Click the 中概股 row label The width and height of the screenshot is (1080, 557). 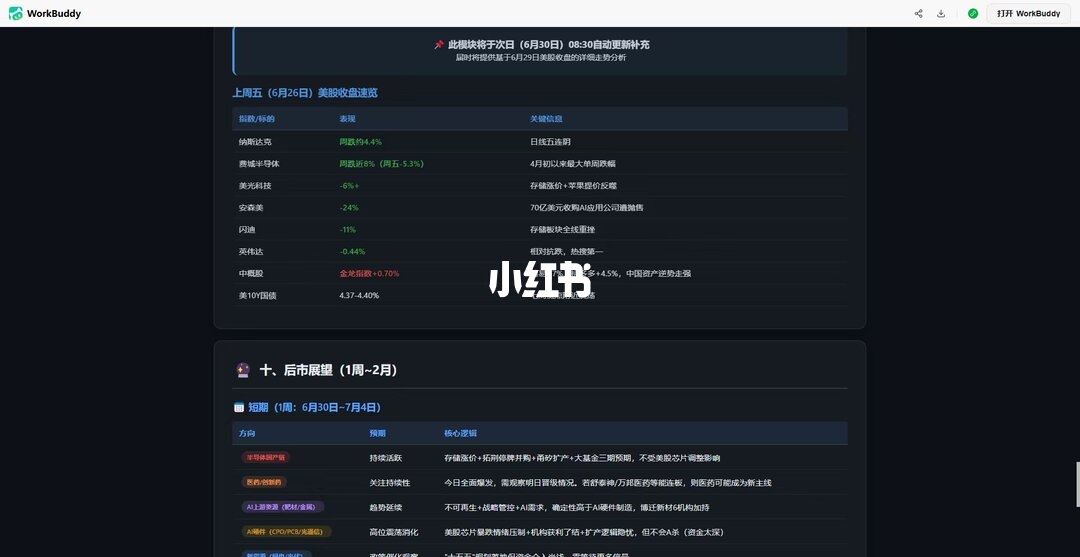[251, 273]
